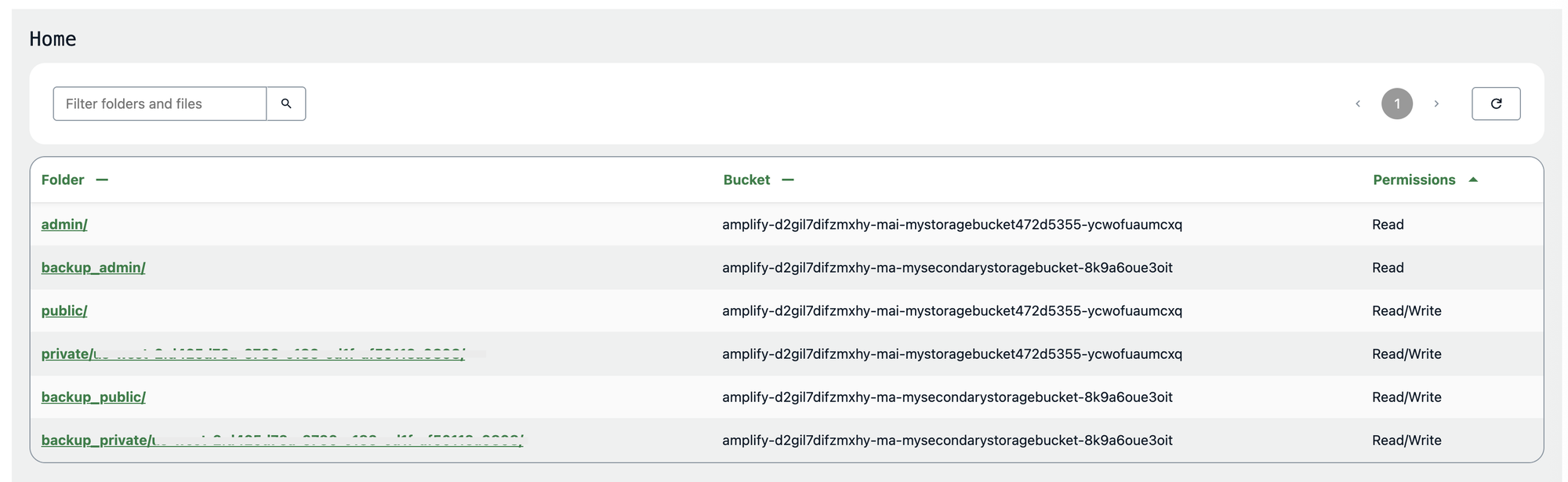Select bucket name in backup_private/ row
The width and height of the screenshot is (1568, 482).
point(947,440)
